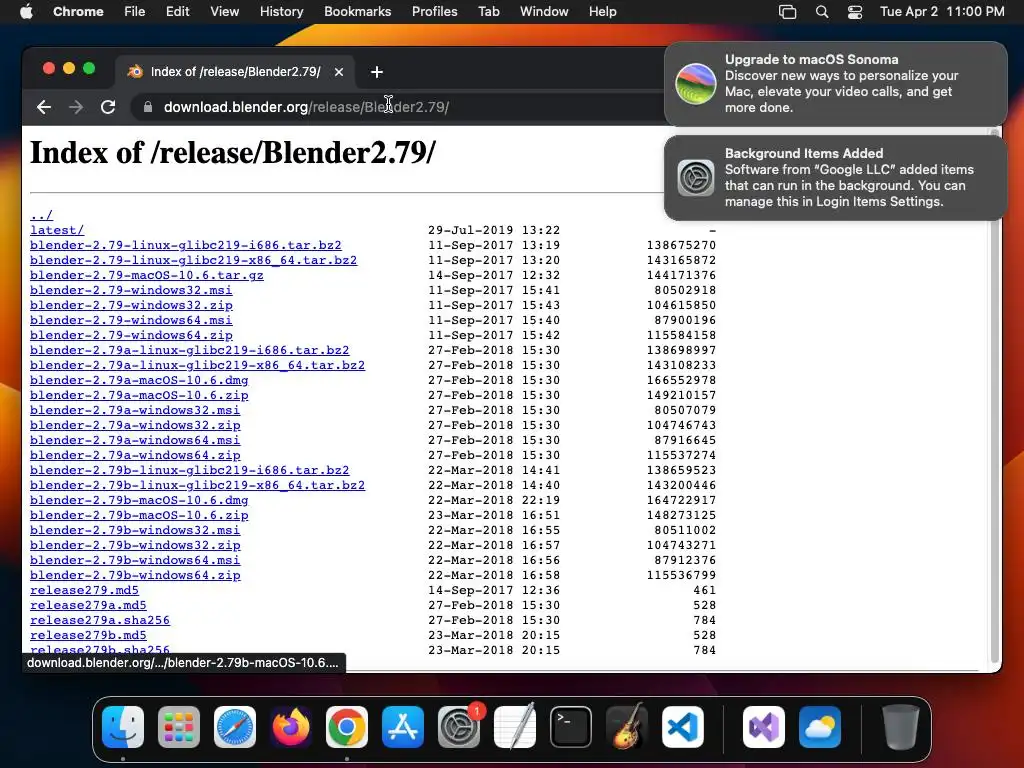1024x768 pixels.
Task: Click the Chrome icon in the dock
Action: [x=347, y=727]
